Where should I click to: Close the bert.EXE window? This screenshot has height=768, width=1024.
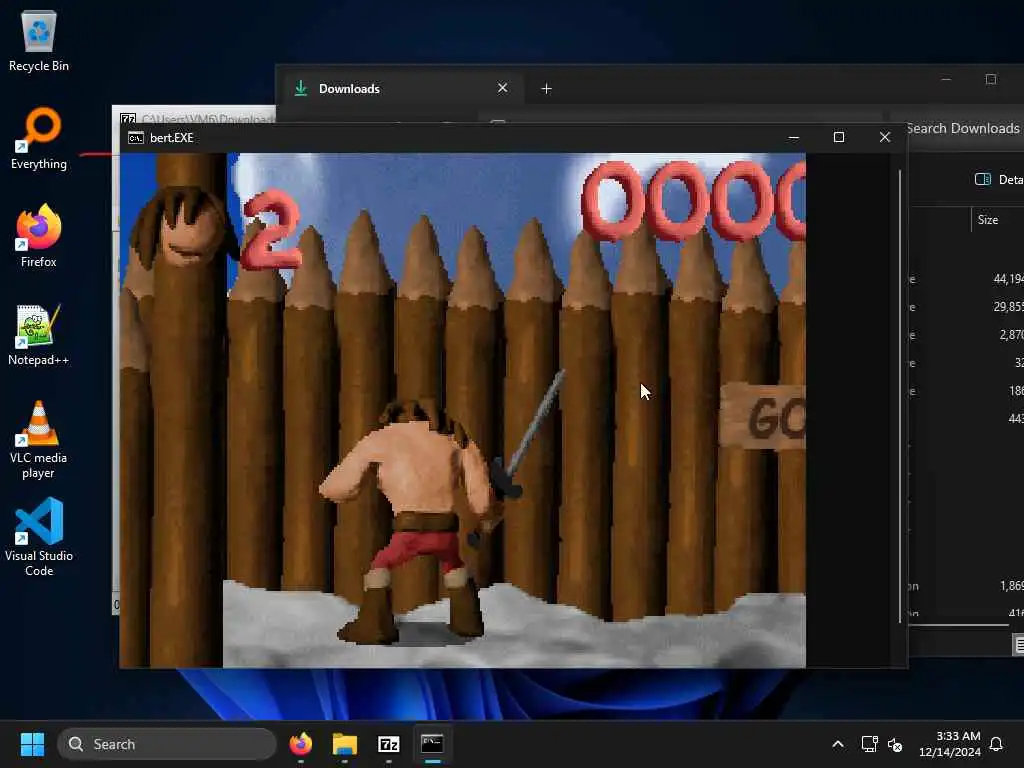(885, 137)
